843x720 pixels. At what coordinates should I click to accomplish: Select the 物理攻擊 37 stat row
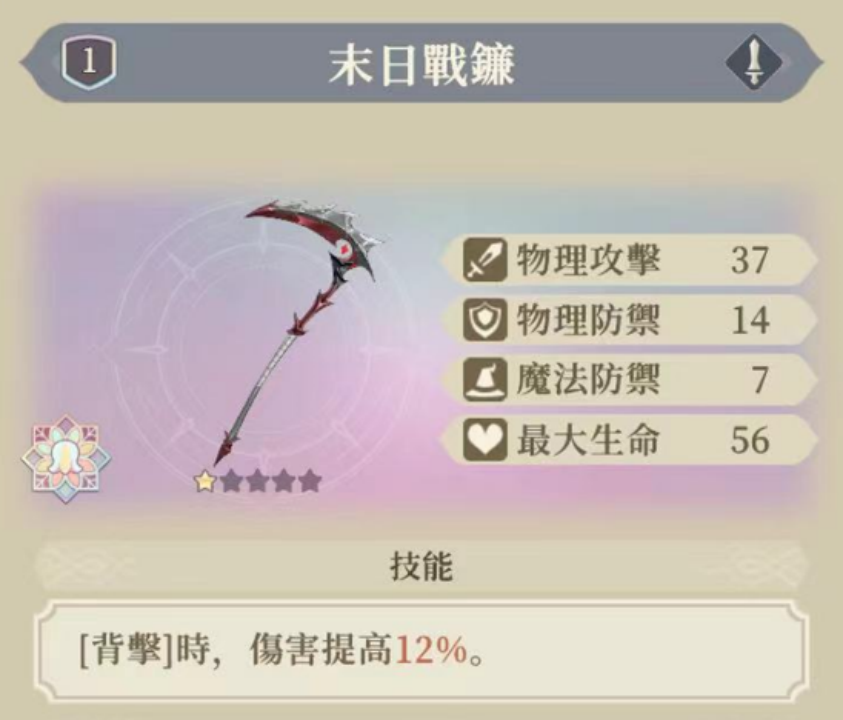[629, 260]
